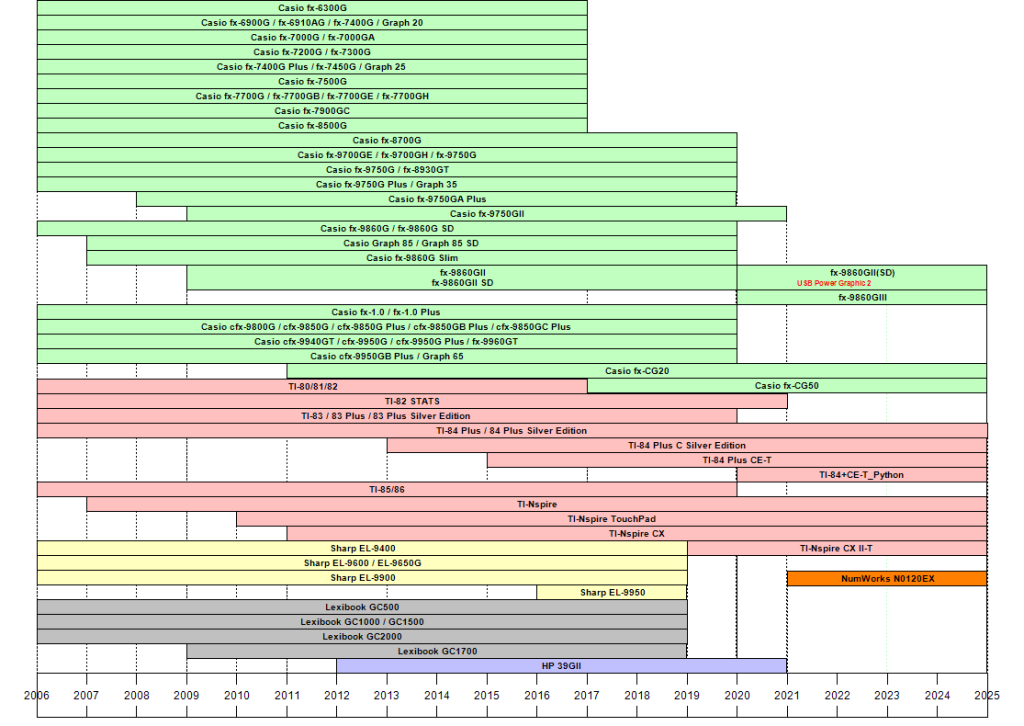The image size is (1024, 726).
Task: Select 'Casio fx-9860G / fx-9860G SD' bar
Action: pyautogui.click(x=387, y=229)
